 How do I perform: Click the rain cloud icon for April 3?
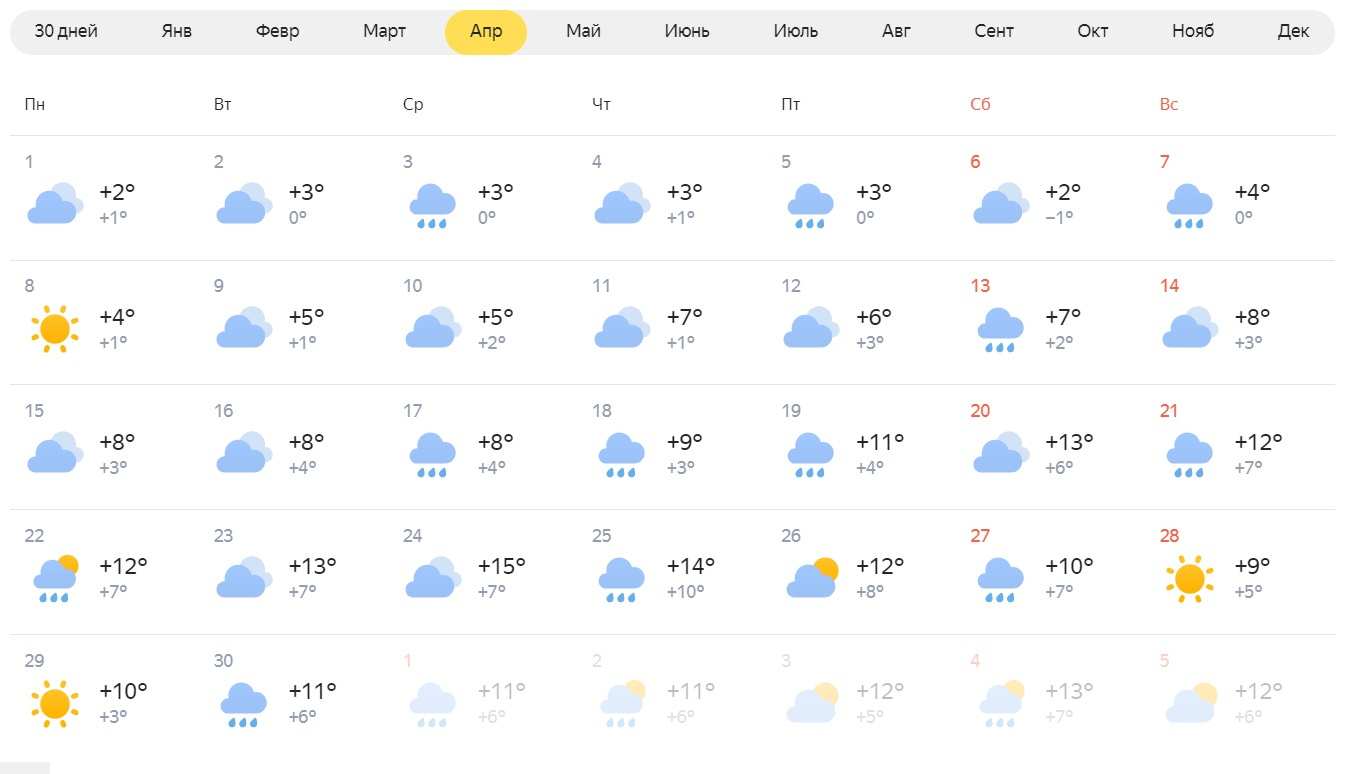coord(432,205)
